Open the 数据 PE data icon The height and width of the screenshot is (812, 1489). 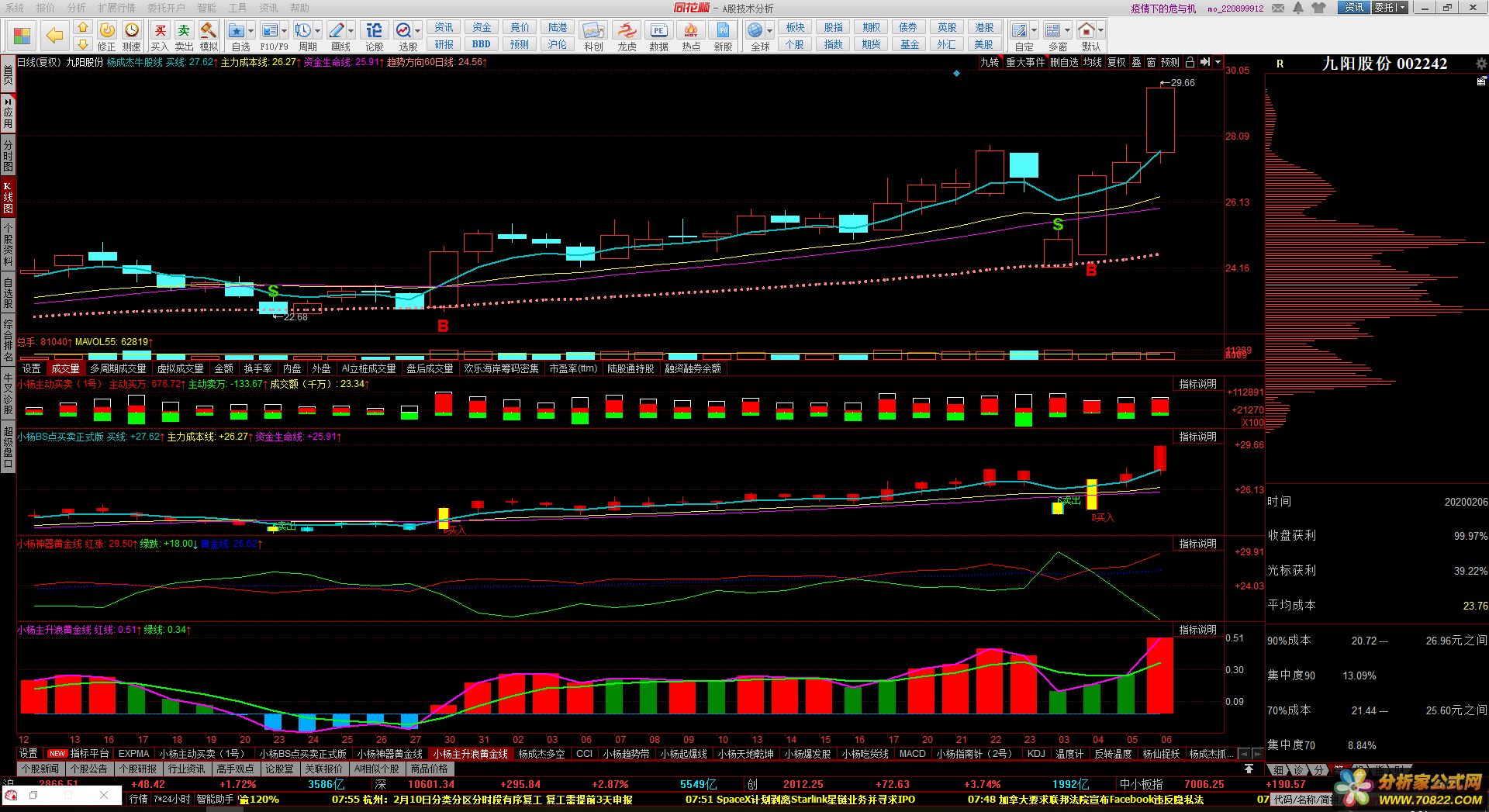click(x=658, y=30)
